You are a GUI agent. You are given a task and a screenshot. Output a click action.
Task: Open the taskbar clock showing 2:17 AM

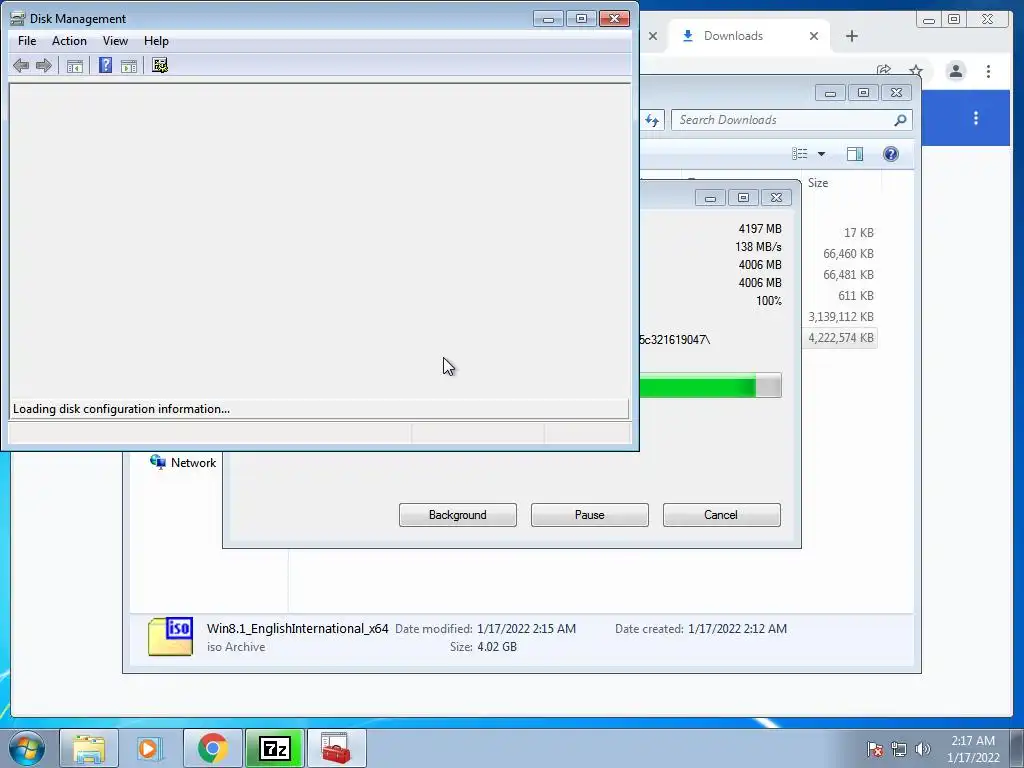click(973, 749)
